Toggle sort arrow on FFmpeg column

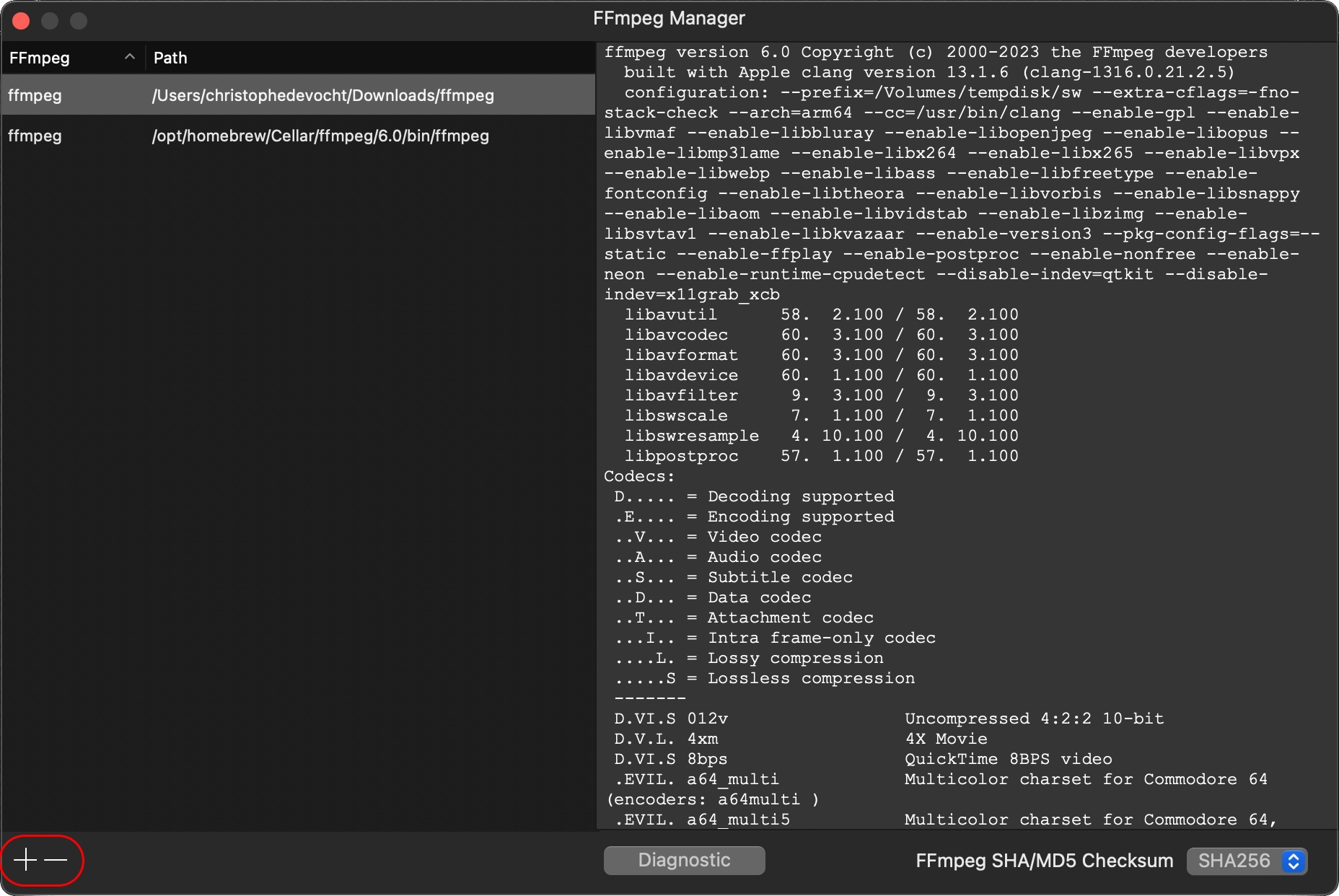tap(130, 57)
